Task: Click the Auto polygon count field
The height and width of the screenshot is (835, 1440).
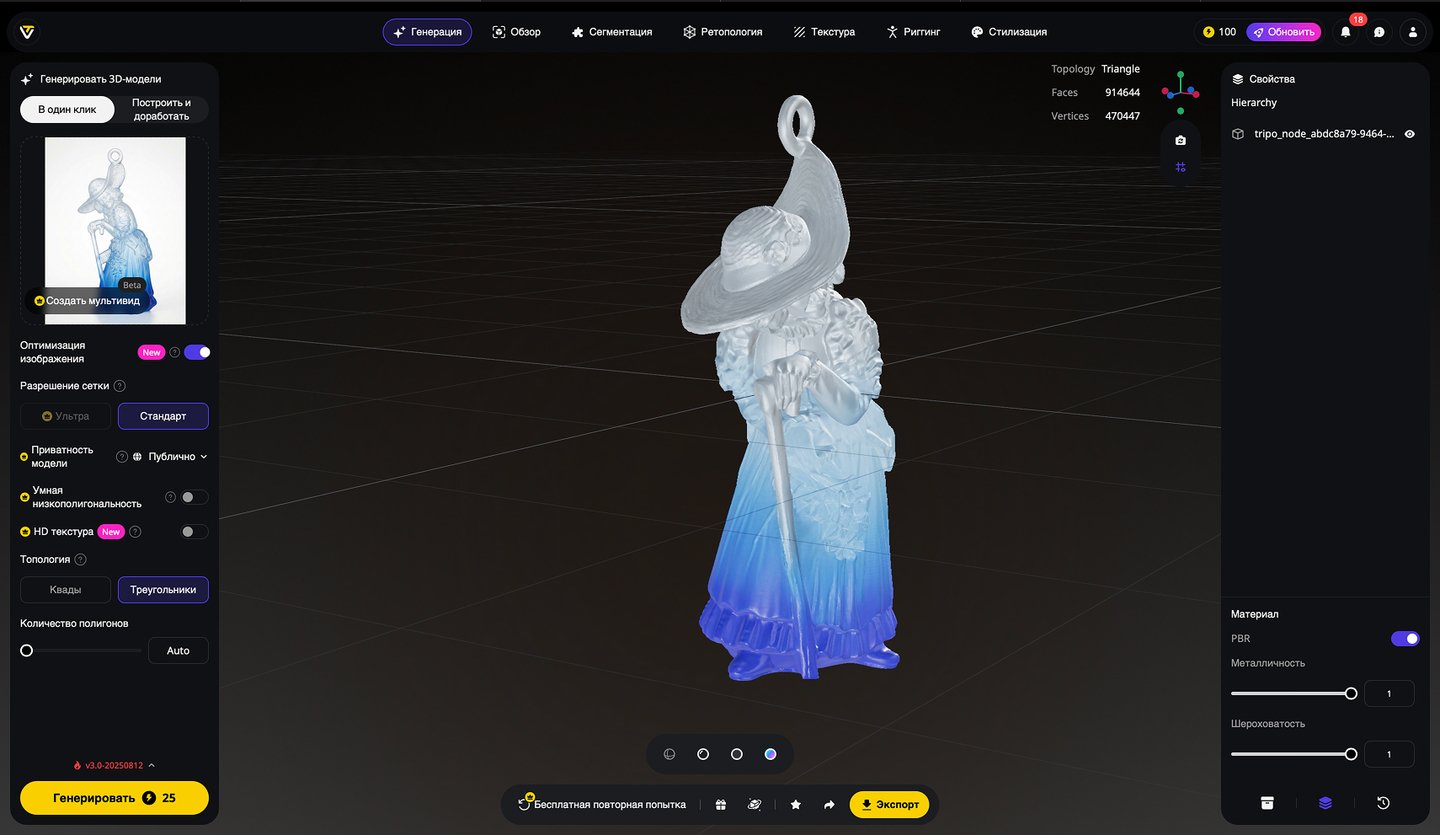Action: [178, 651]
